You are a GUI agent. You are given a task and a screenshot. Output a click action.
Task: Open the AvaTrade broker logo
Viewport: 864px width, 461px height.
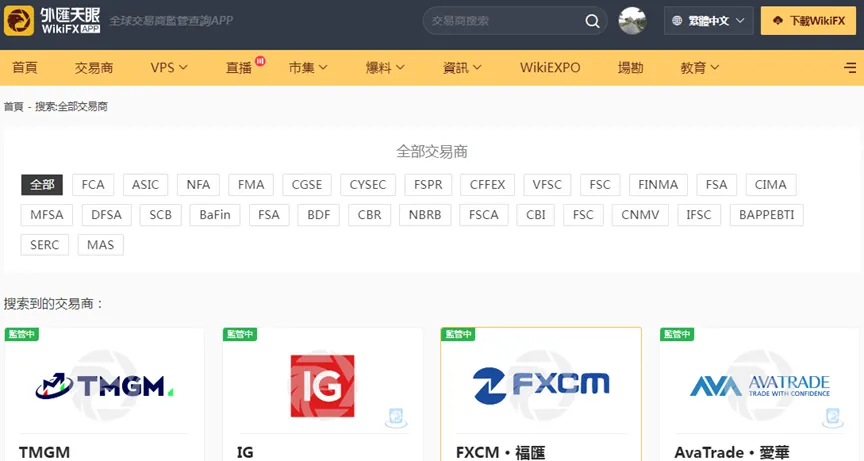pyautogui.click(x=760, y=385)
